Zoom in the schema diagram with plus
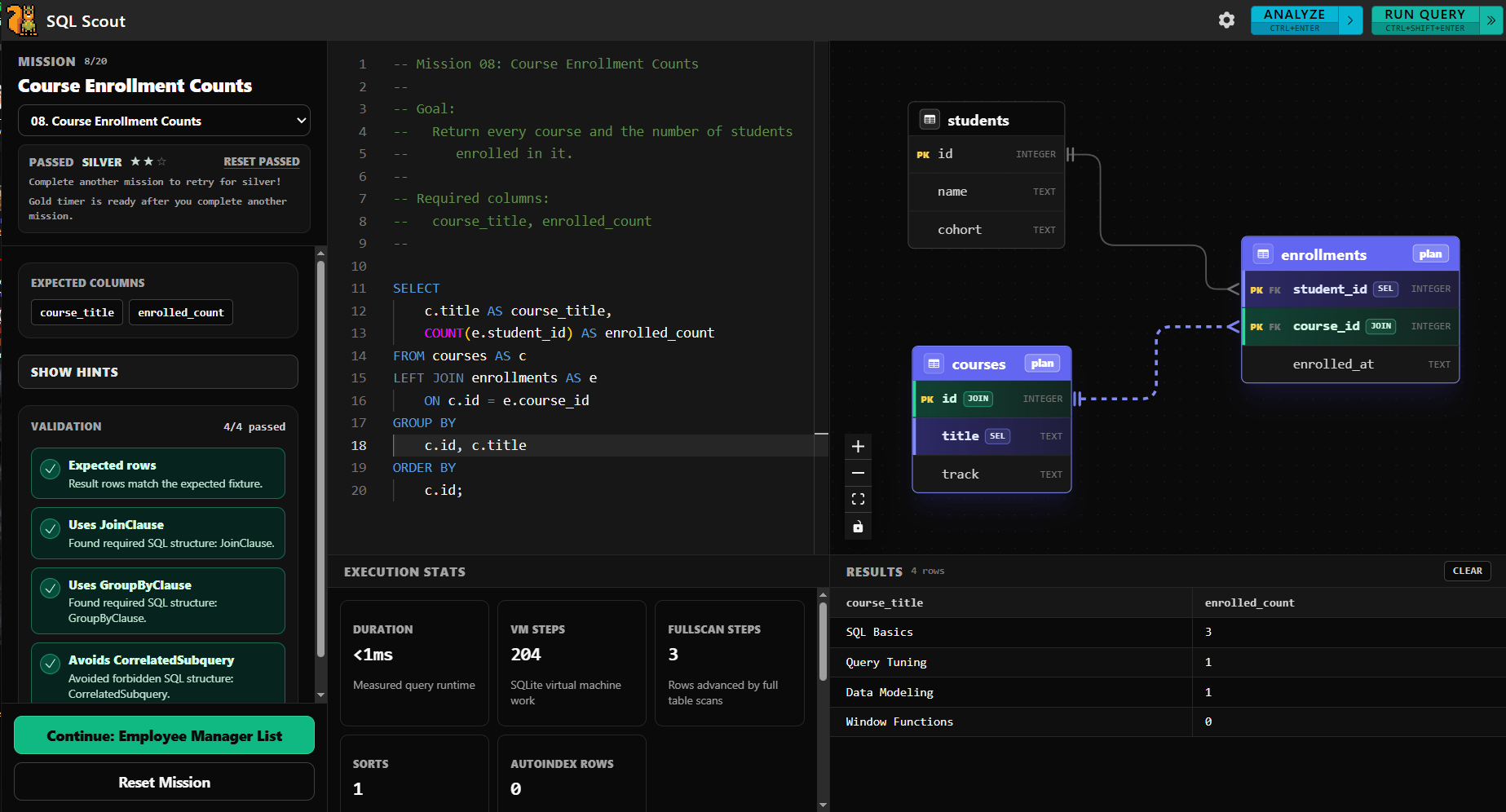The image size is (1506, 812). [x=858, y=446]
